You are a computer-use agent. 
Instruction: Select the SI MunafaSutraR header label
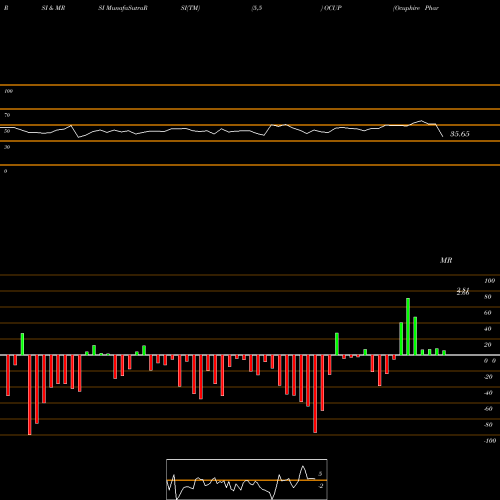(123, 8)
